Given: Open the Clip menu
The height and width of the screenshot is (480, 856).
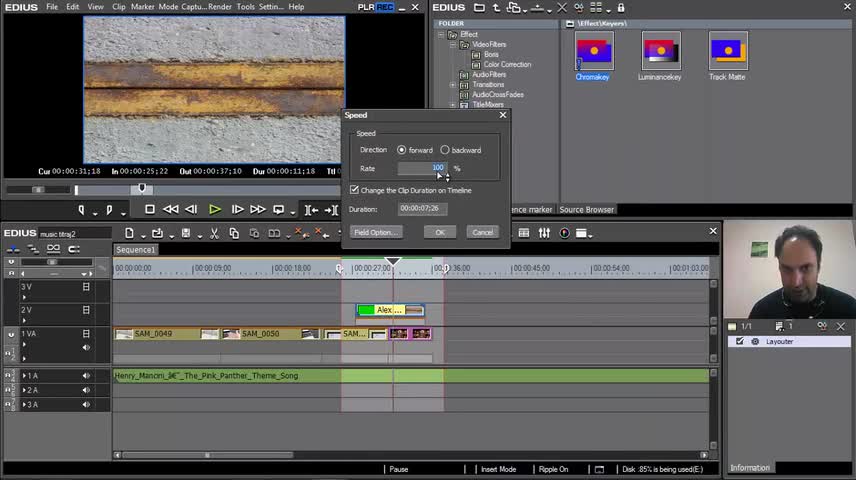Looking at the screenshot, I should (x=119, y=7).
